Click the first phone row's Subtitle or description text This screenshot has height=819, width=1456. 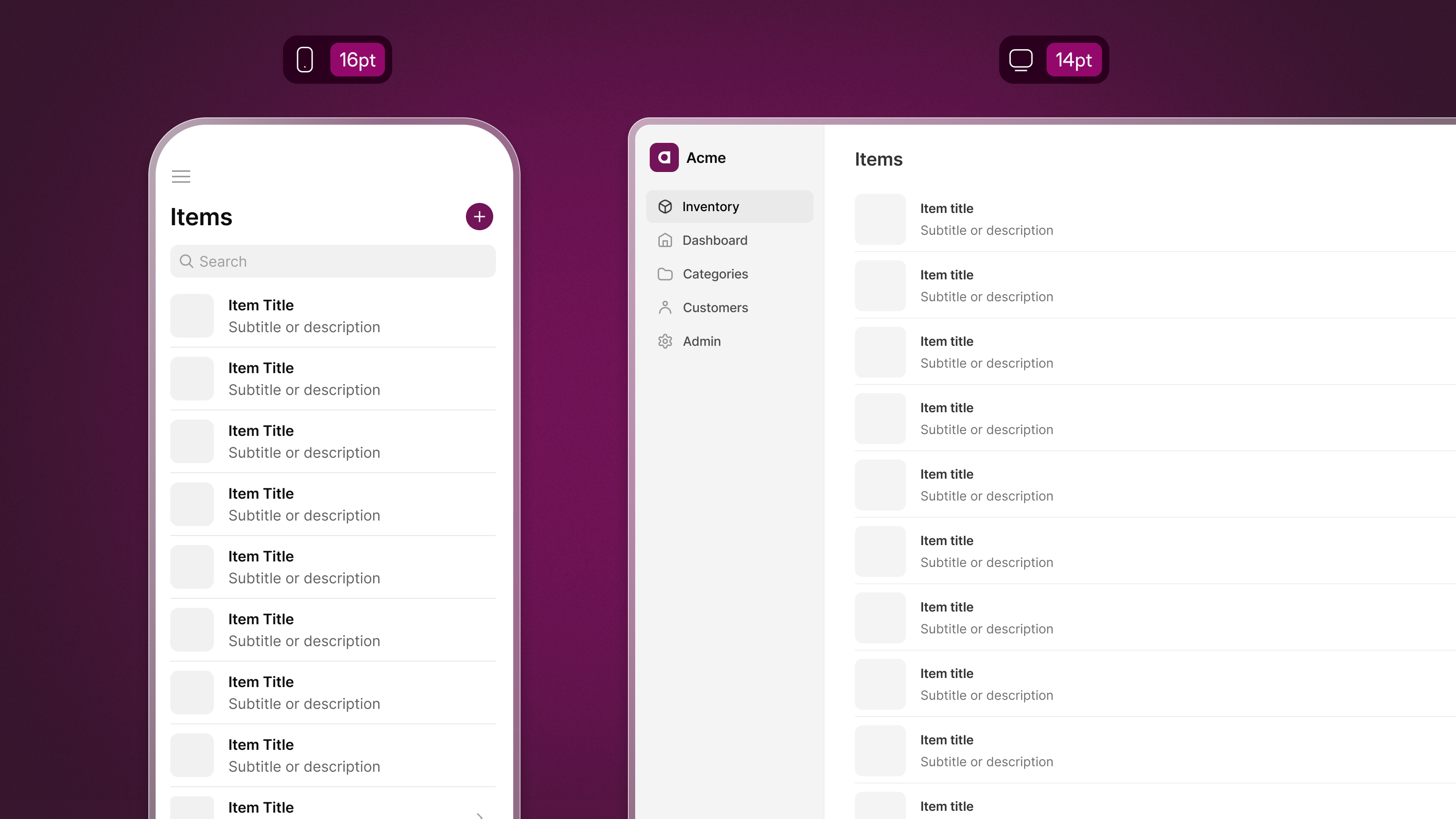[x=304, y=327]
